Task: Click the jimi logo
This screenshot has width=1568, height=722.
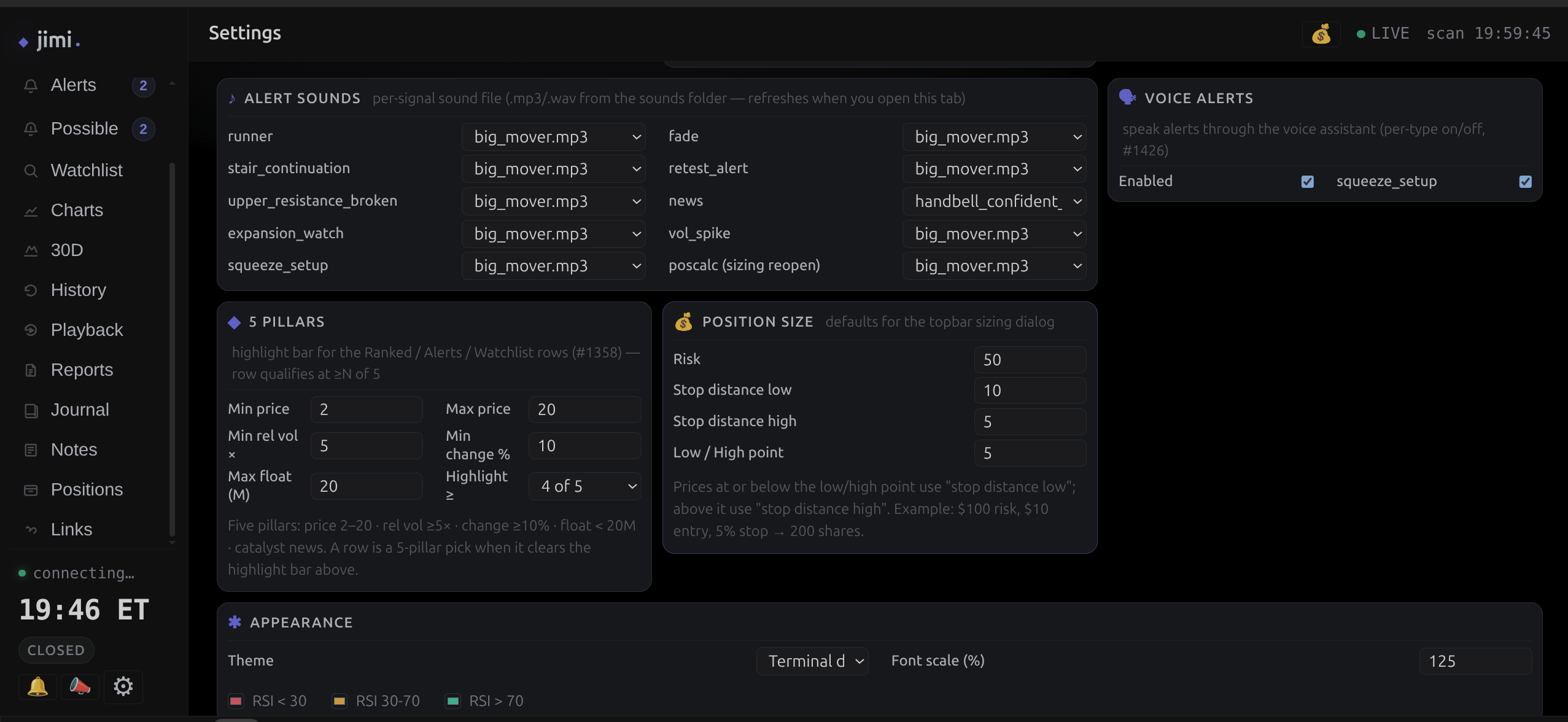Action: coord(50,41)
